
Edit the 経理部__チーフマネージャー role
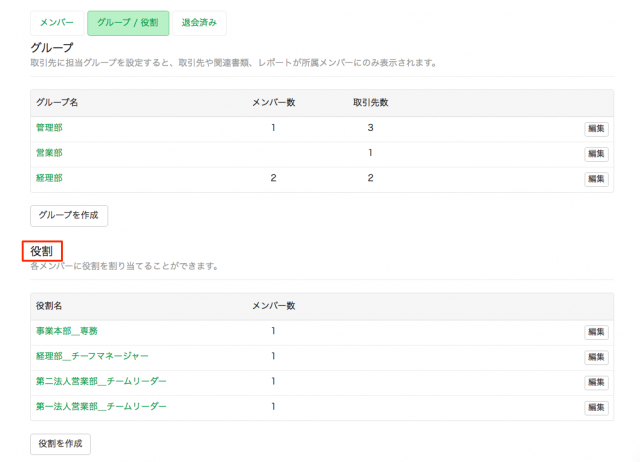point(596,357)
